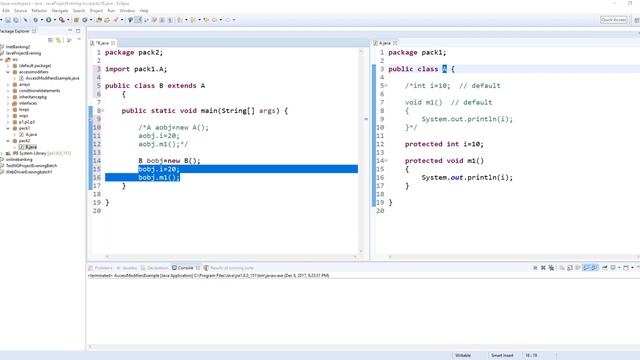Viewport: 640px width, 360px height.
Task: Collapse the accessmodifiers package
Action: (x=8, y=72)
